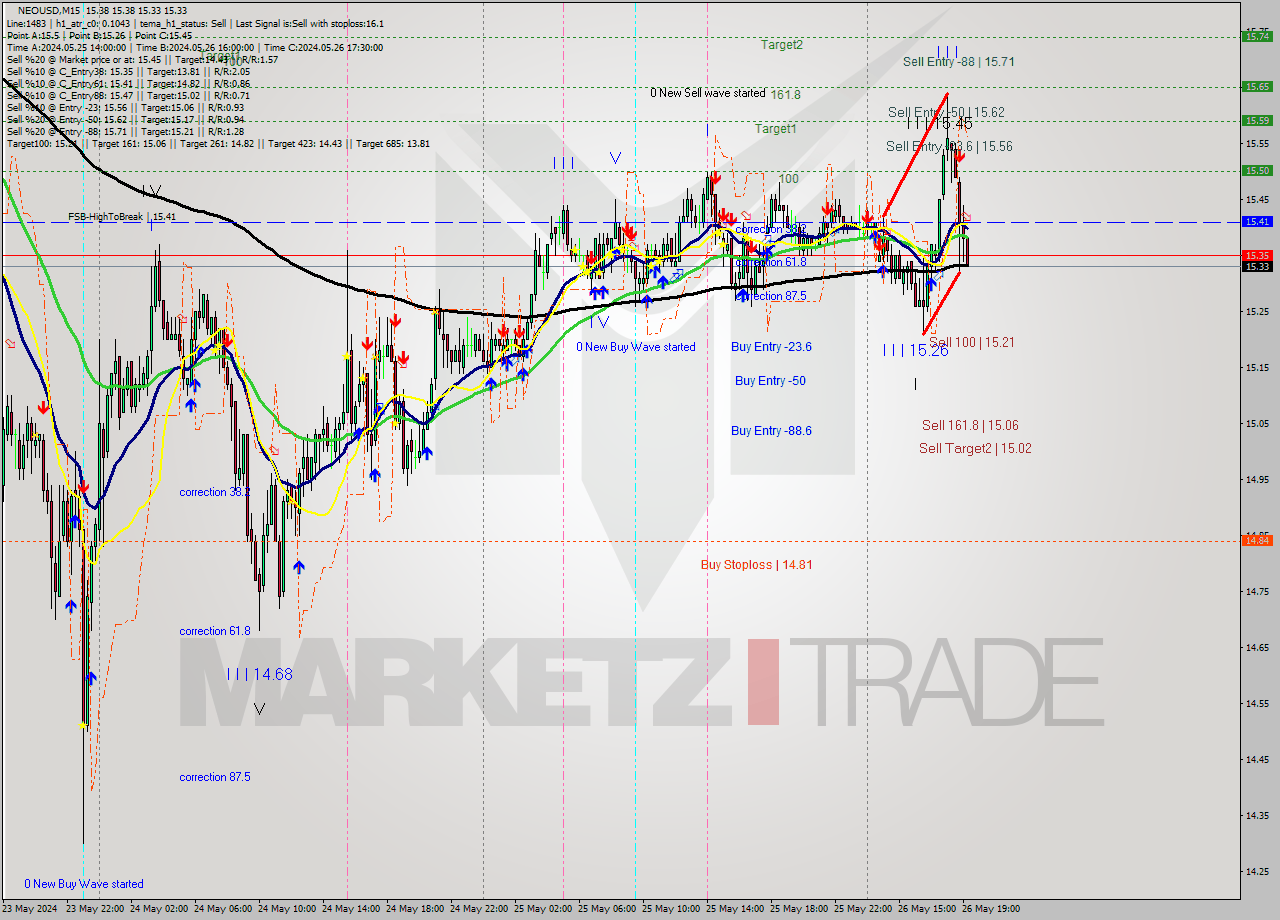Click the 'Sell 161.8 | 15.06' label
1280x920 pixels.
[x=970, y=425]
